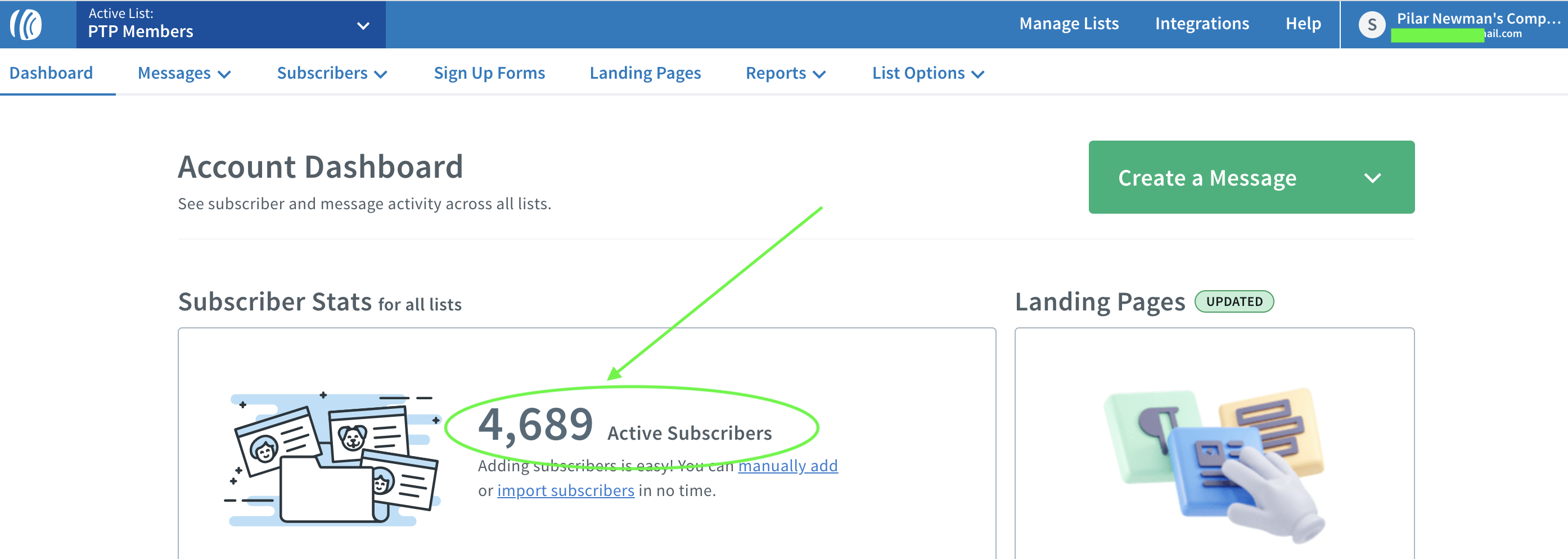The image size is (1568, 559).
Task: Follow the import subscribers link
Action: [x=565, y=491]
